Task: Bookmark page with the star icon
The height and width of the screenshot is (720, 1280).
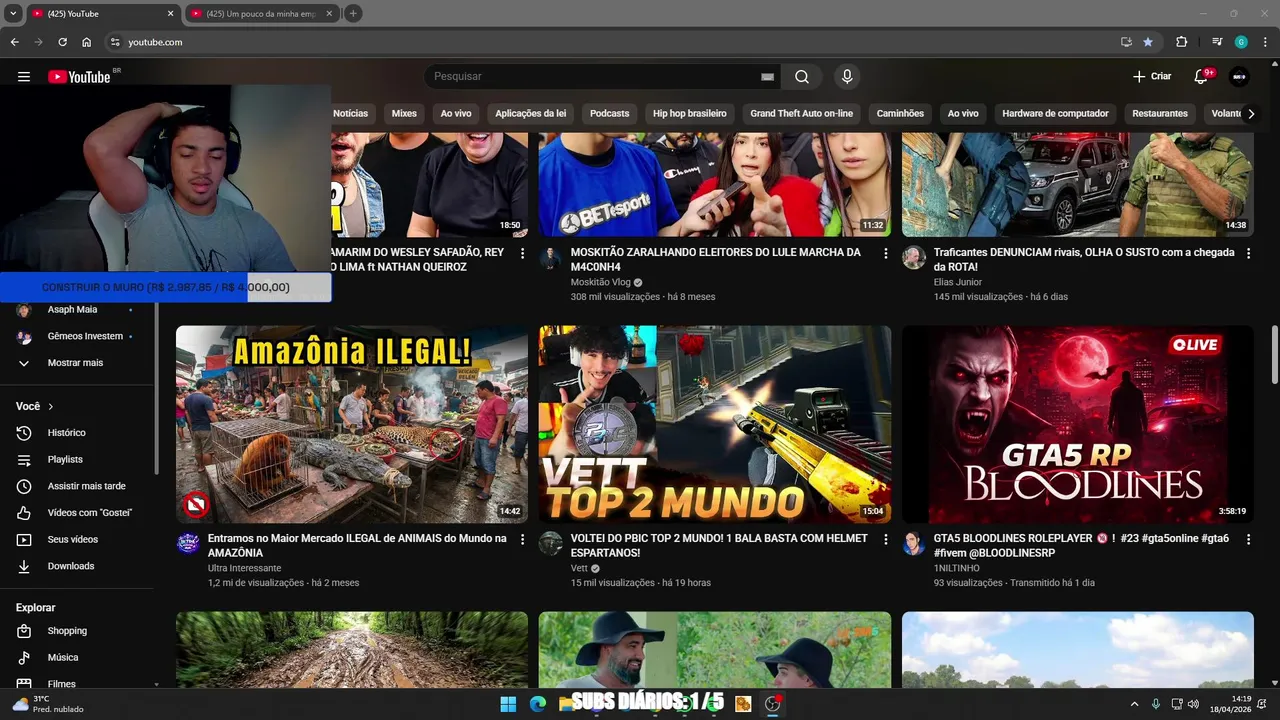Action: pyautogui.click(x=1148, y=42)
